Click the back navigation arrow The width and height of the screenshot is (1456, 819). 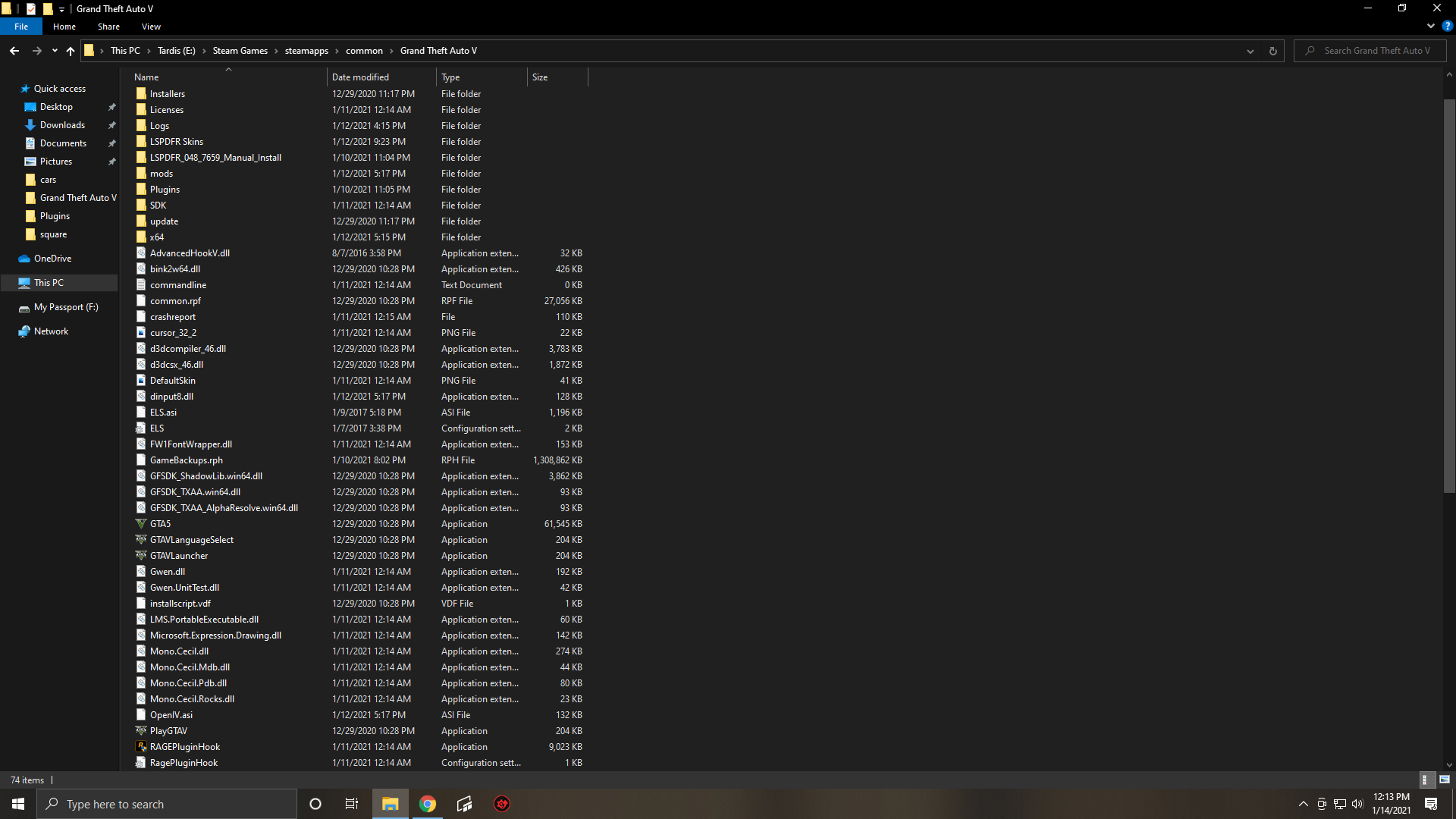(x=14, y=51)
